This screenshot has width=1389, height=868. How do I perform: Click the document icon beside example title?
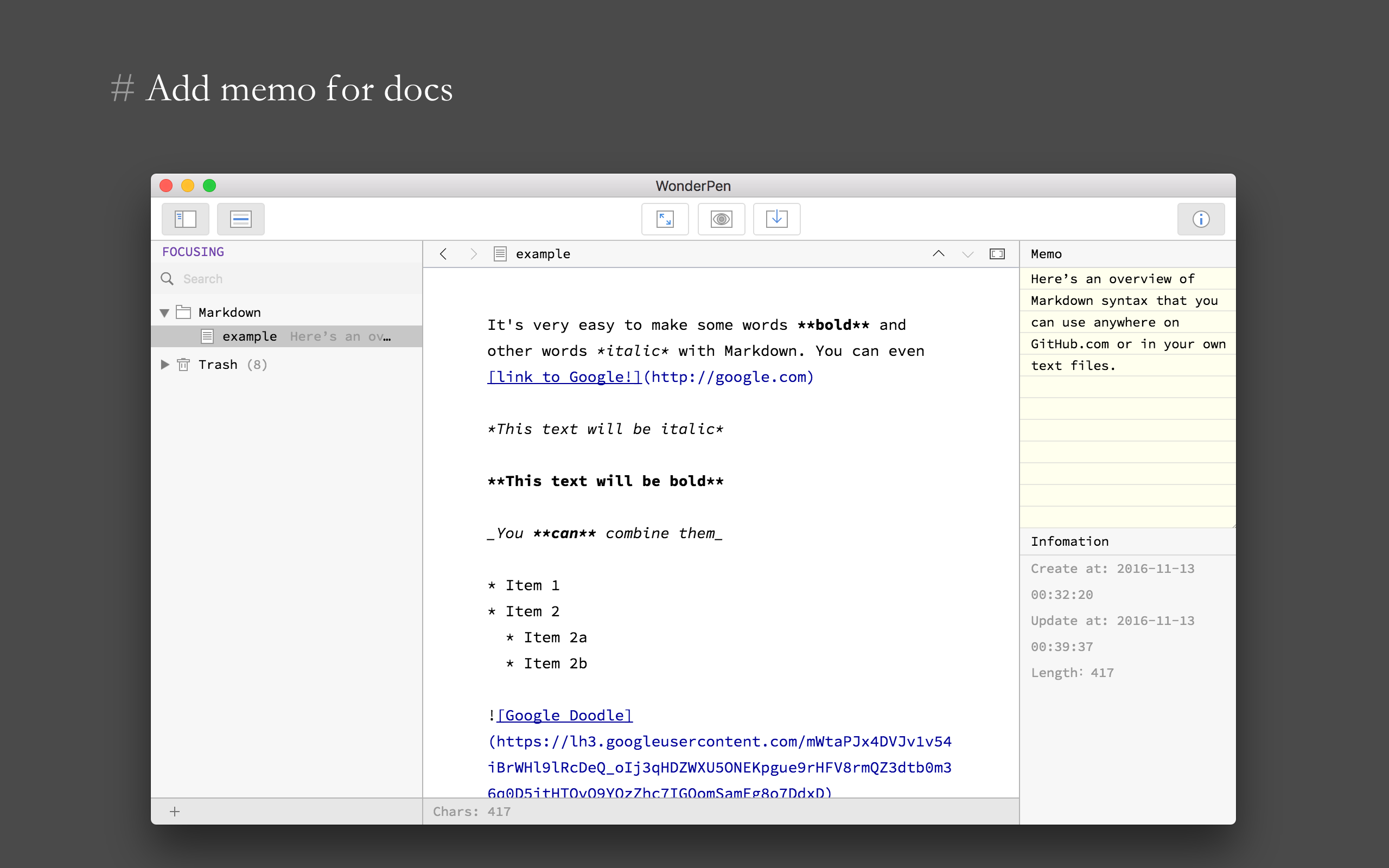pyautogui.click(x=500, y=254)
